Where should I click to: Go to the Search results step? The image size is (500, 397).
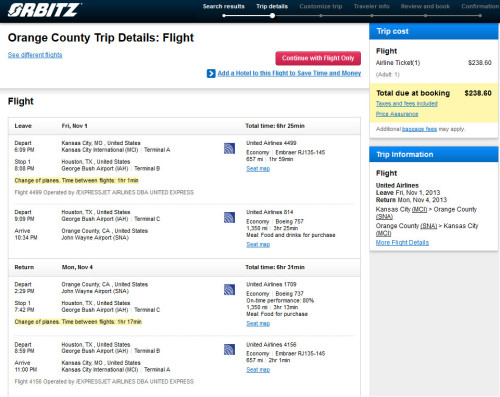click(224, 6)
